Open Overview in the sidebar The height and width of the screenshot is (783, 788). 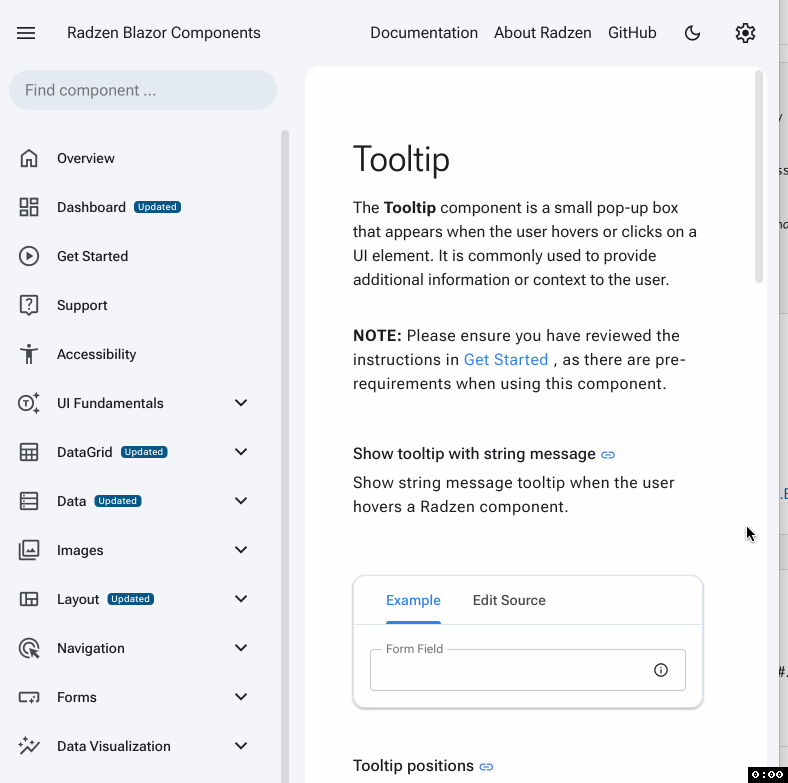85,158
